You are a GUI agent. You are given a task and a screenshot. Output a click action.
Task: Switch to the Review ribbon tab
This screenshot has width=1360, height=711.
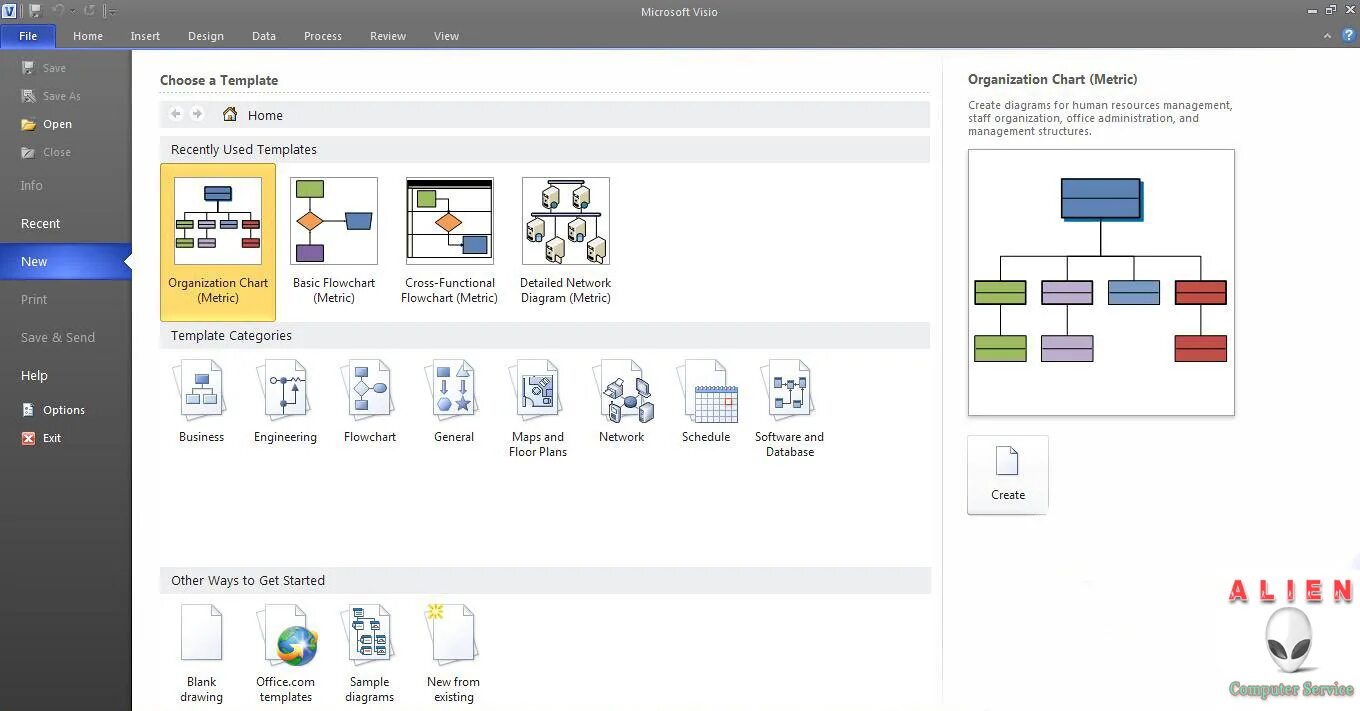(x=388, y=36)
